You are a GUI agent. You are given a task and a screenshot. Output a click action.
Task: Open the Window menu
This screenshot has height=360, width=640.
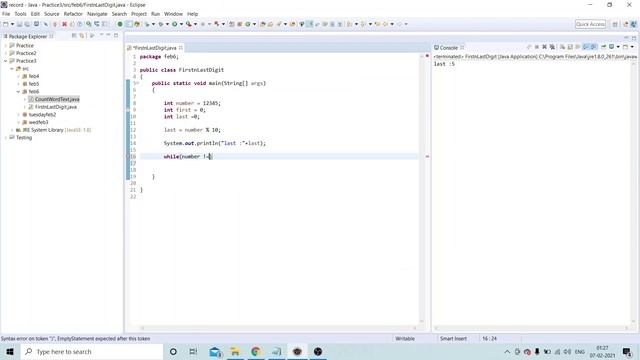173,14
